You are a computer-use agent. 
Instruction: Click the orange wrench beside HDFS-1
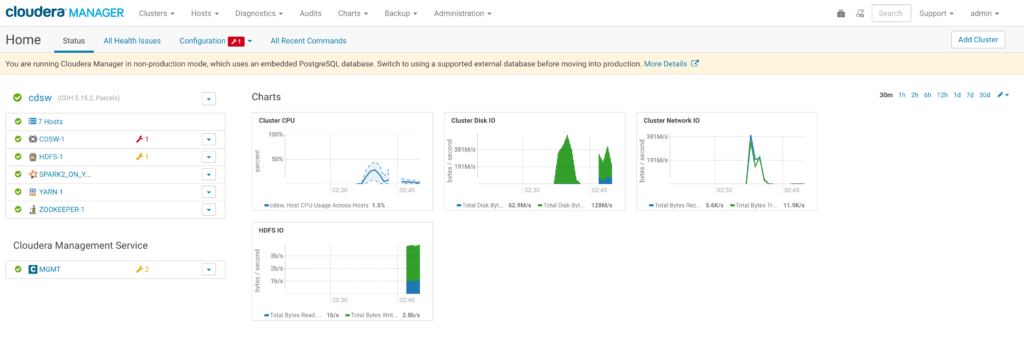click(x=138, y=157)
